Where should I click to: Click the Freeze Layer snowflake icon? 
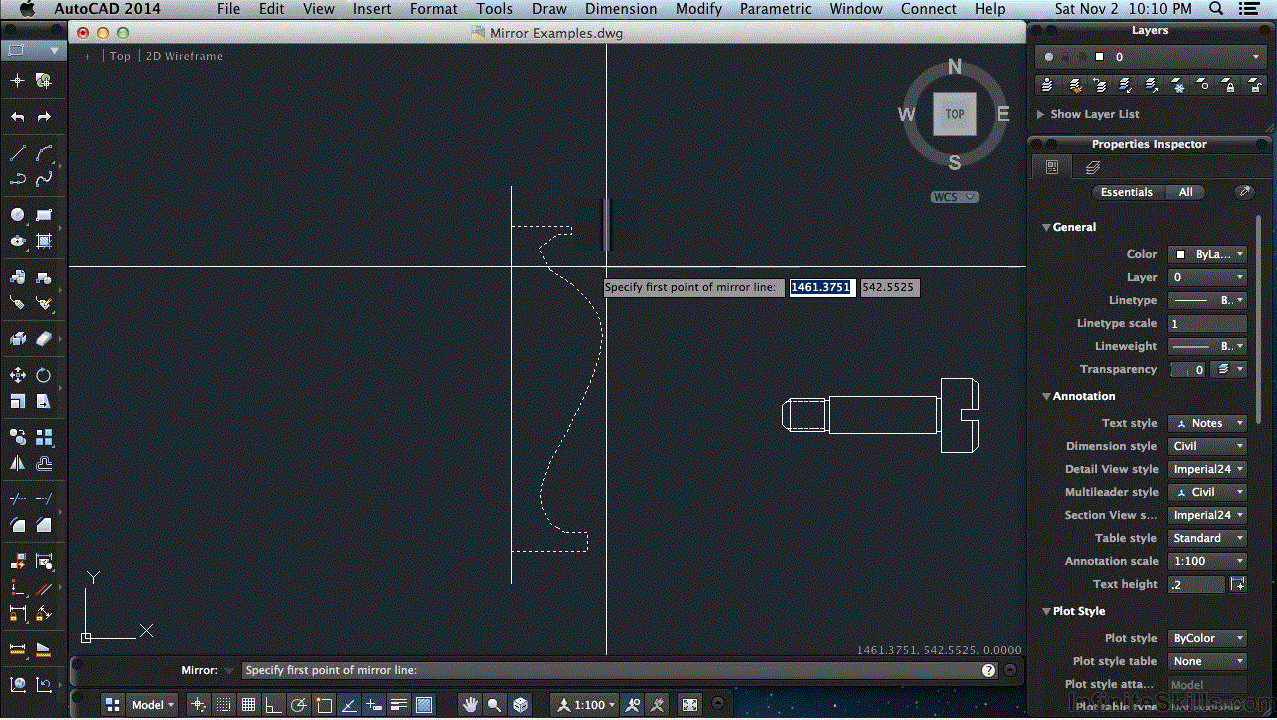[x=1178, y=86]
